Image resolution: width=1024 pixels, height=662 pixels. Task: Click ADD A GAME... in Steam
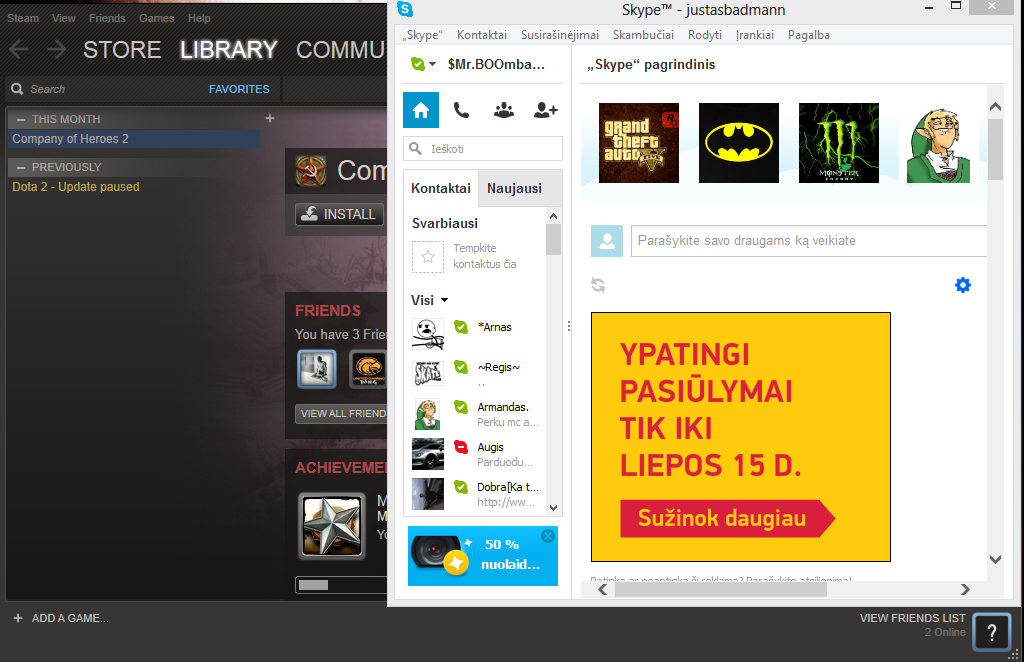[x=61, y=618]
